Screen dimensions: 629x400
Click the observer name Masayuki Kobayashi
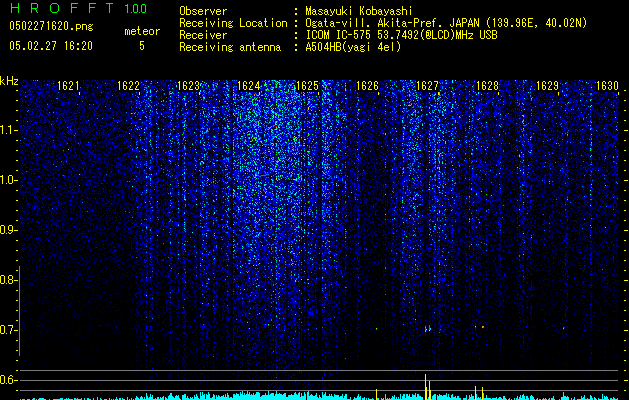click(359, 11)
